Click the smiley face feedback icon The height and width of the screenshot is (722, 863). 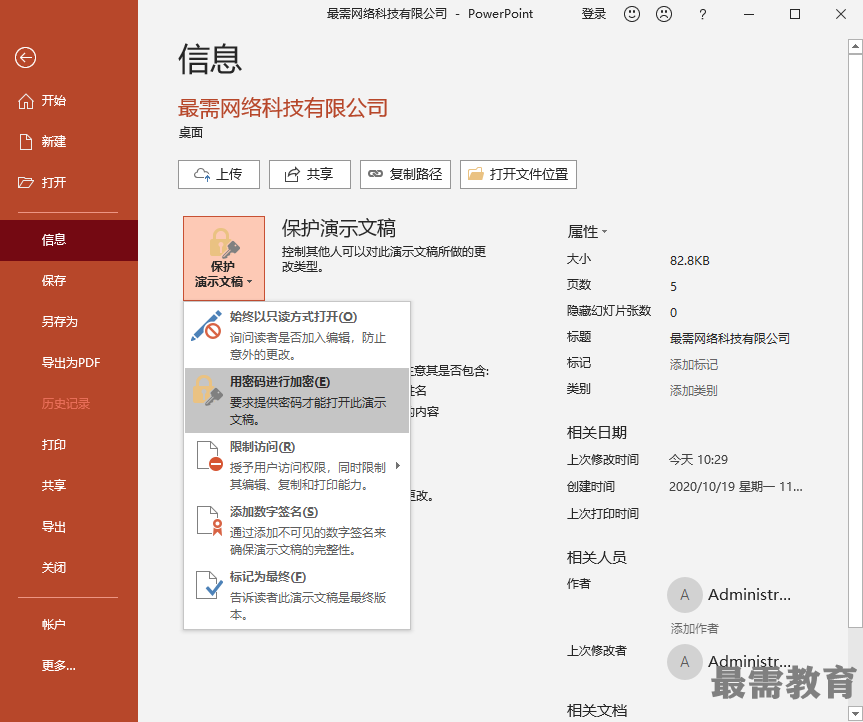point(631,14)
